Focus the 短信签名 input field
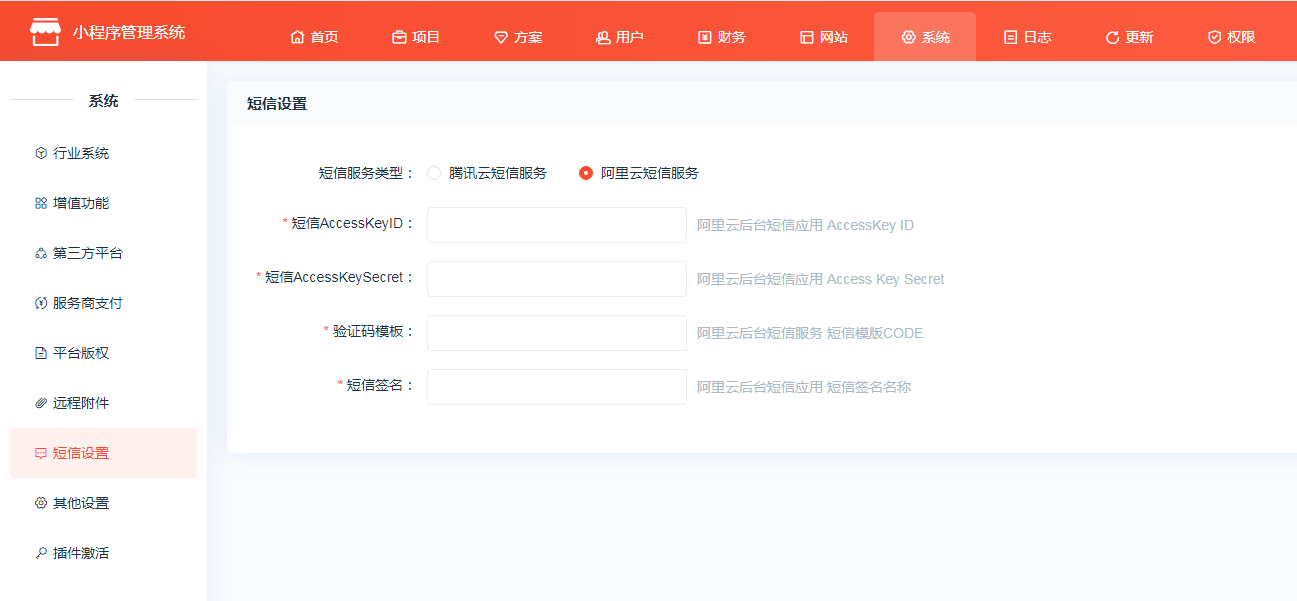Image resolution: width=1297 pixels, height=601 pixels. (x=557, y=387)
